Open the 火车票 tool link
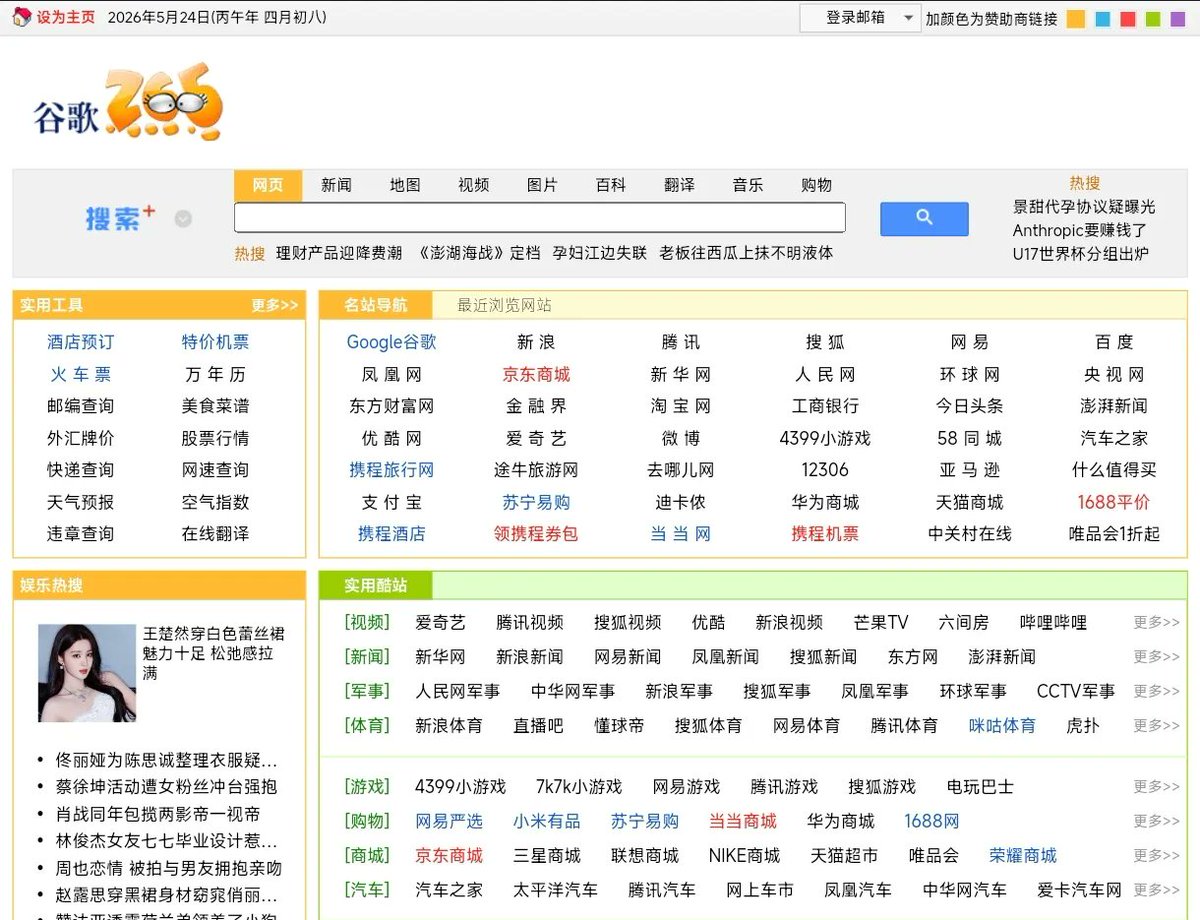The image size is (1200, 920). 80,374
